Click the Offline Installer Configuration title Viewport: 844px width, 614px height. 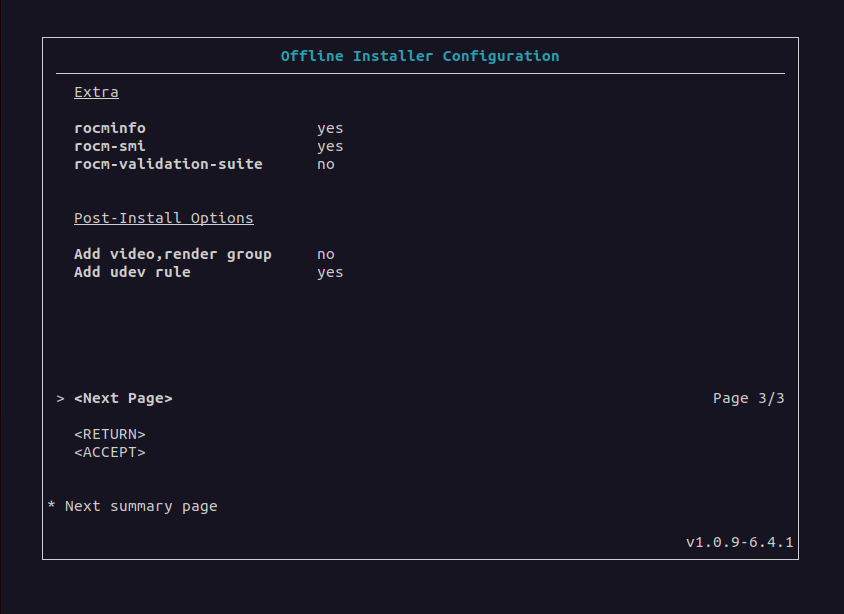[420, 56]
